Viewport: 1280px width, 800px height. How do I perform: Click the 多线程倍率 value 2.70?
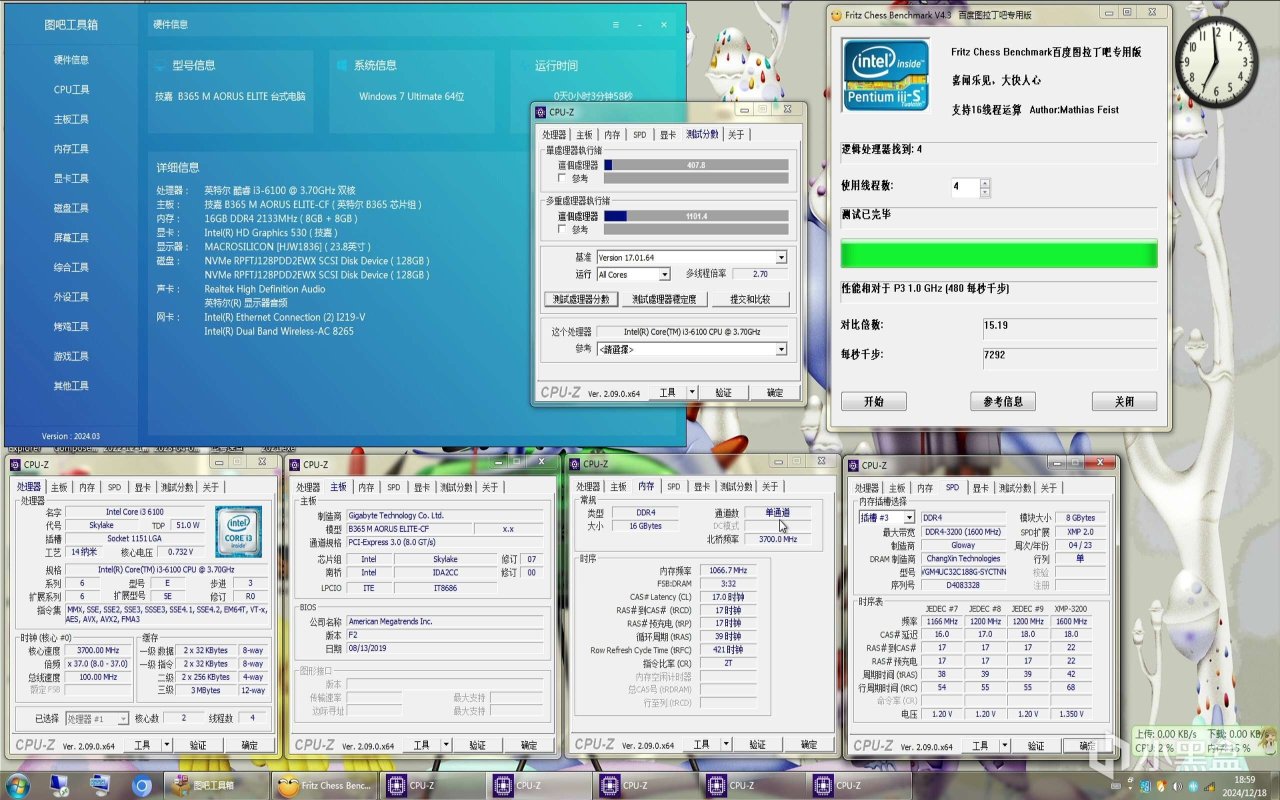click(760, 274)
